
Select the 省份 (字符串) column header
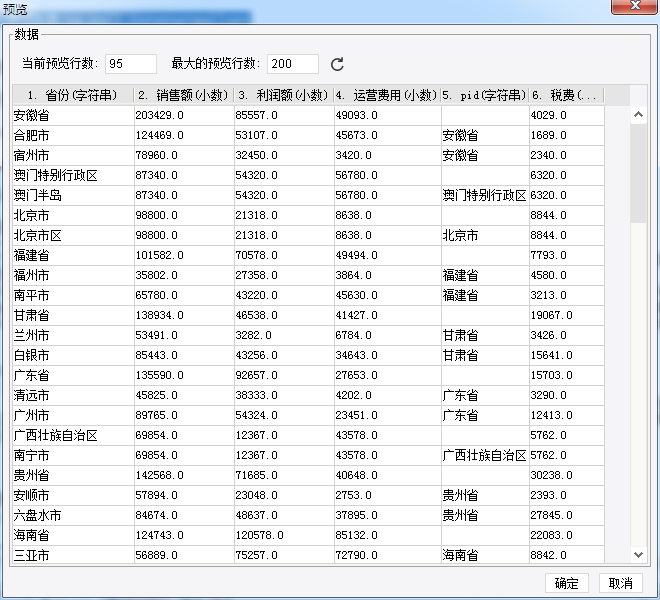click(73, 95)
